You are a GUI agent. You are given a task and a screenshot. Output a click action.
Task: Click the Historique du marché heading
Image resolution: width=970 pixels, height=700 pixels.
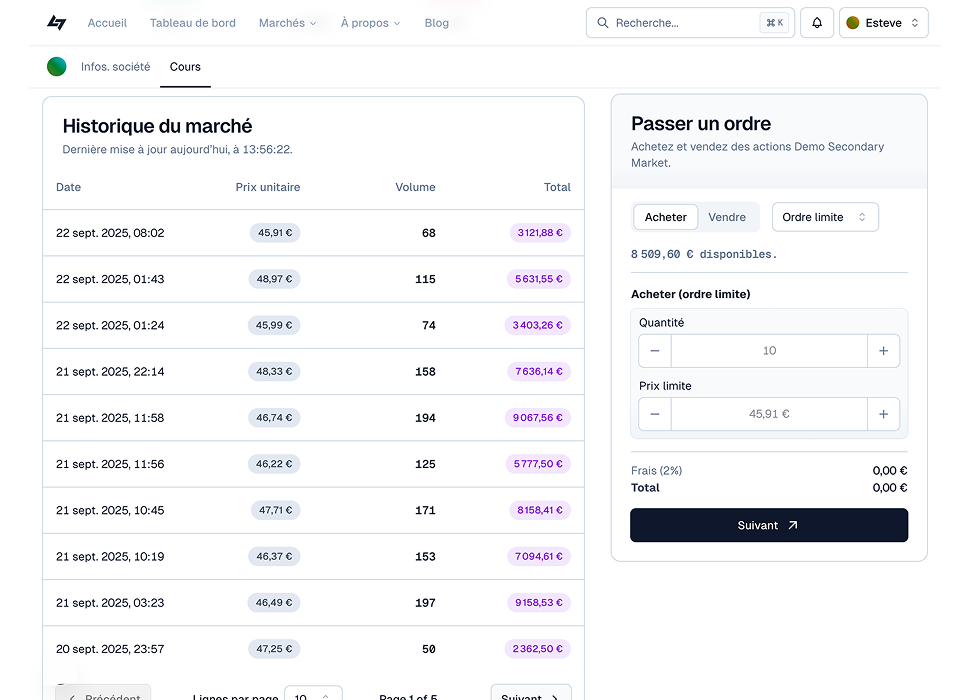click(x=157, y=126)
